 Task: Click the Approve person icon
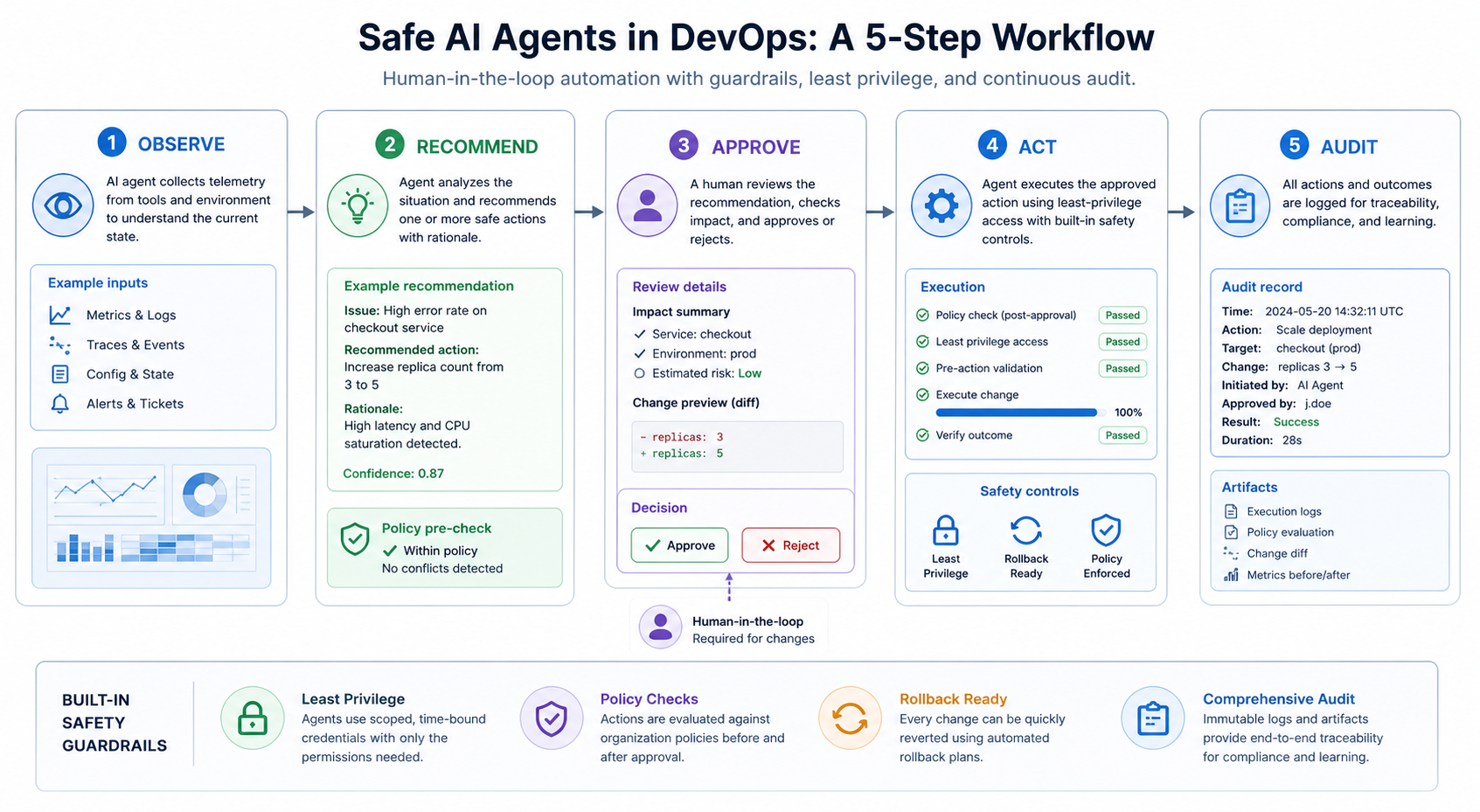click(x=647, y=206)
